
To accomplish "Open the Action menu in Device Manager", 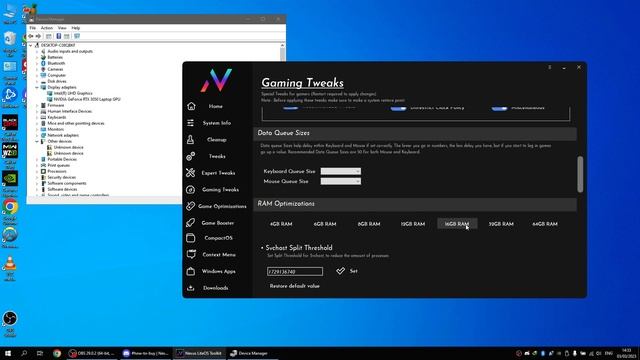I will pyautogui.click(x=47, y=28).
